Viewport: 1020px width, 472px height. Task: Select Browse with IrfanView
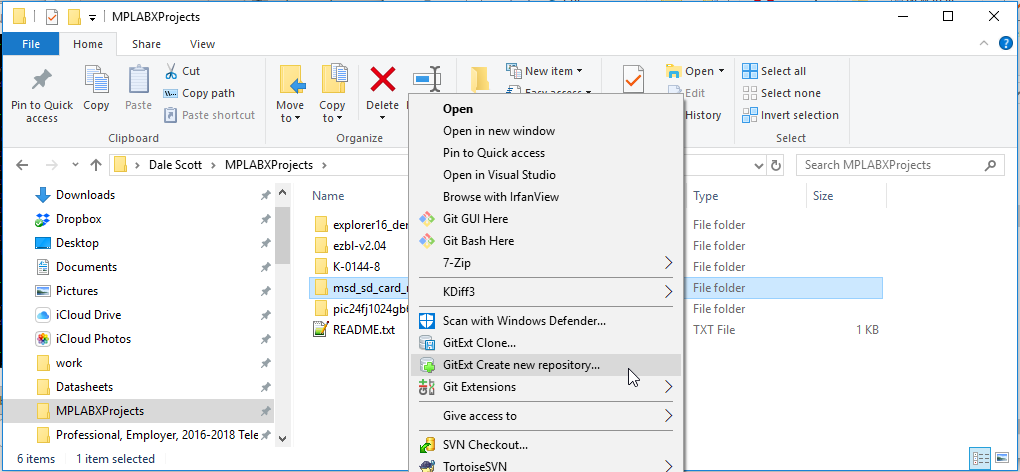501,197
